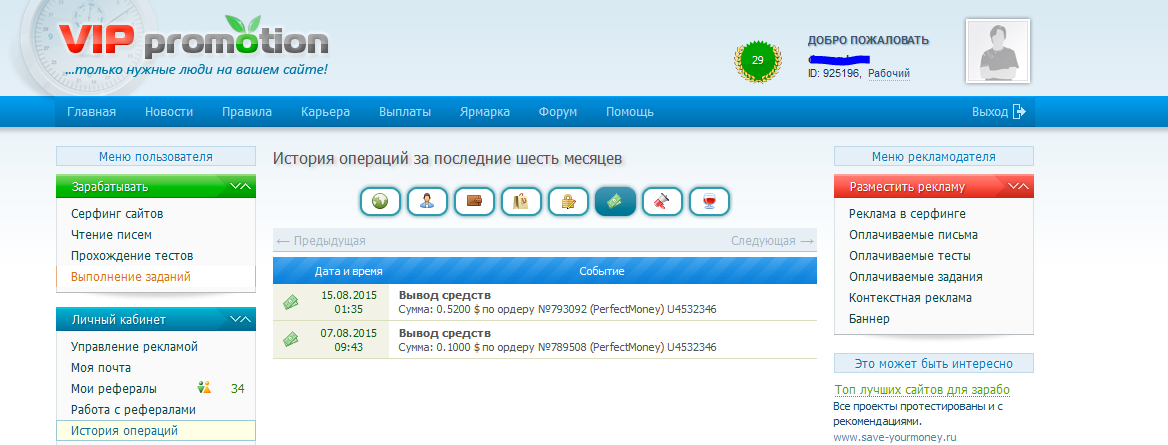Open Форум in the navigation bar
The height and width of the screenshot is (445, 1168).
coord(558,112)
